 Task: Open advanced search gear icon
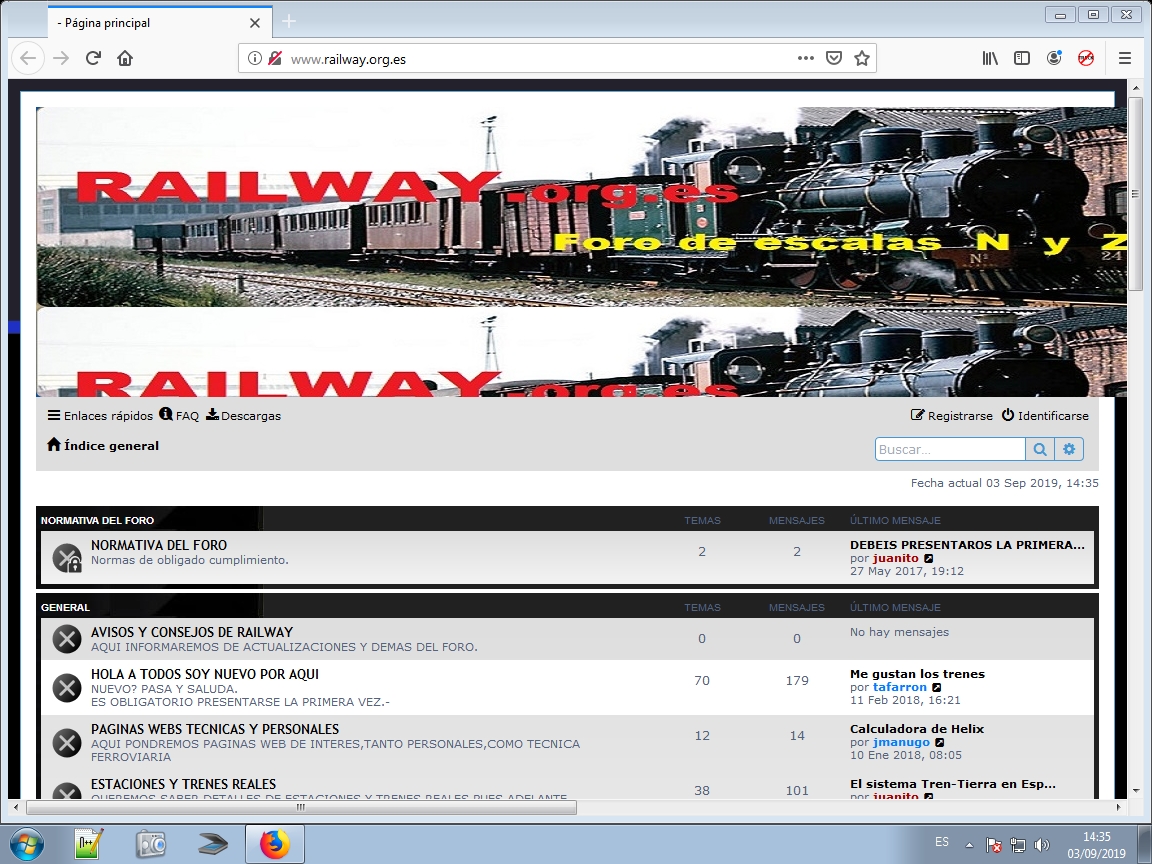(x=1069, y=449)
